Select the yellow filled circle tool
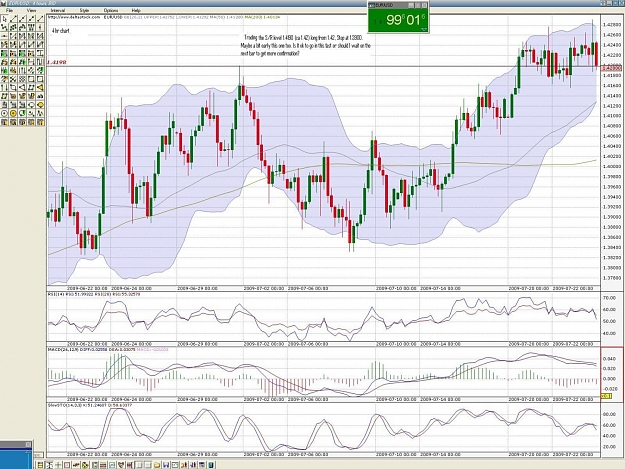 [x=13, y=113]
